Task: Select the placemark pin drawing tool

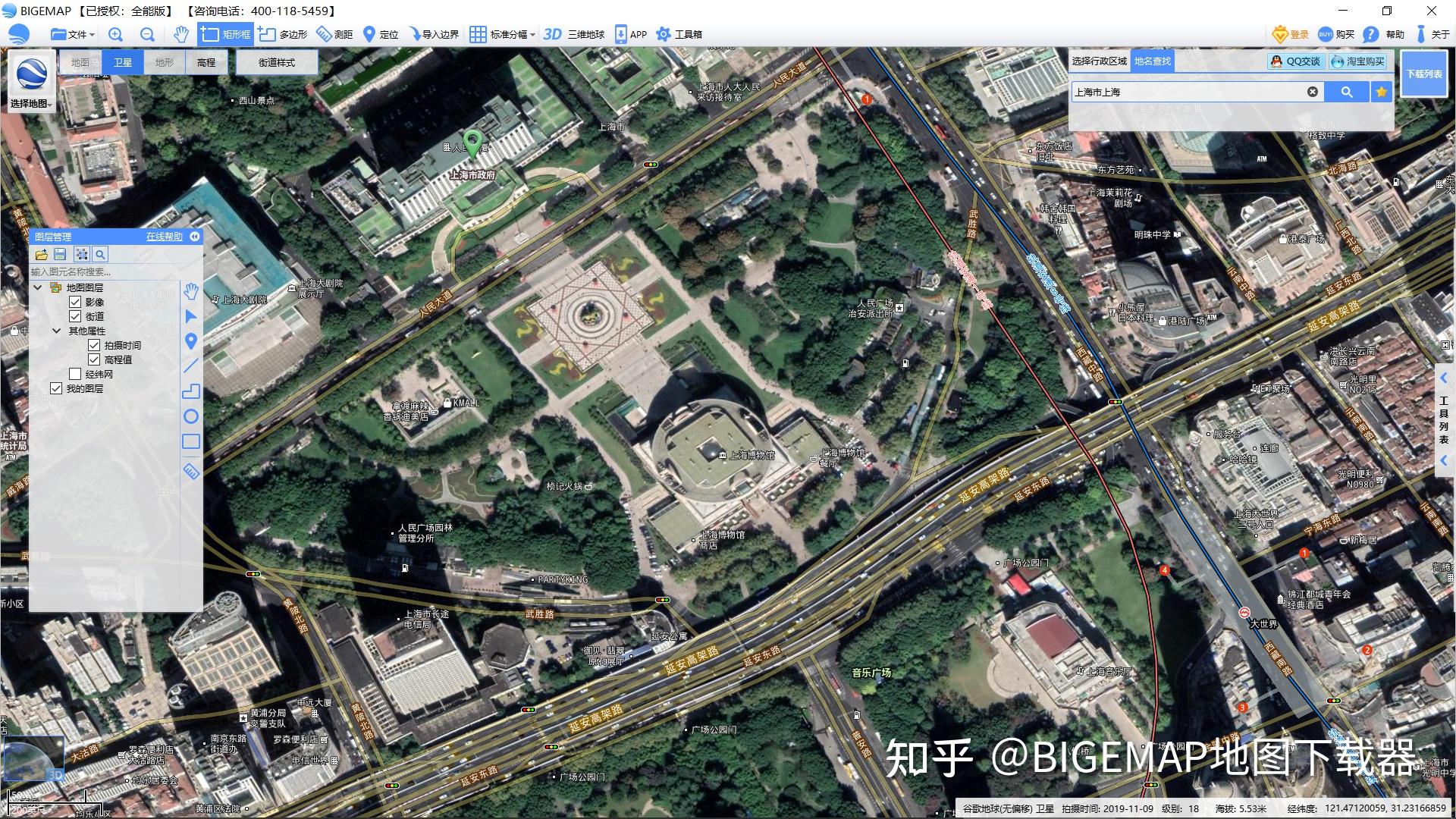Action: (191, 341)
